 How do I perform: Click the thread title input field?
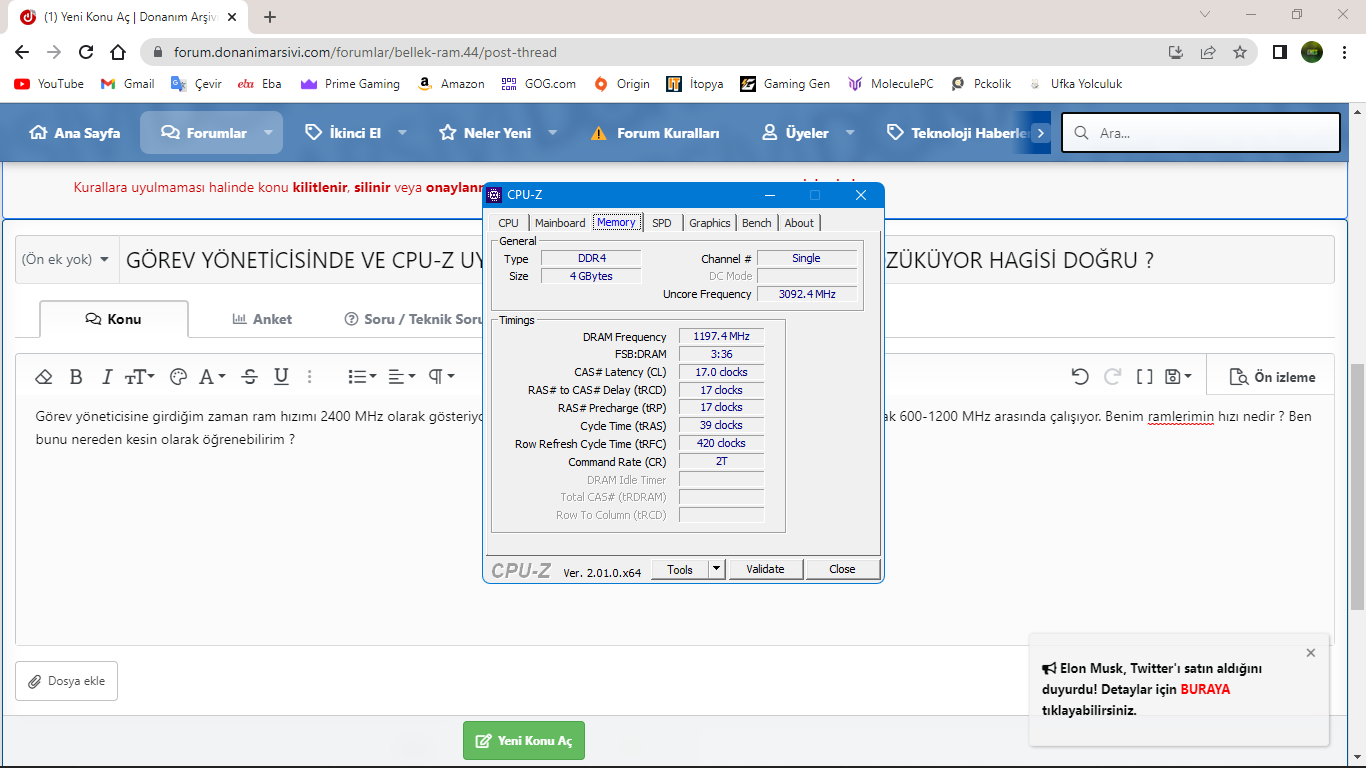click(x=726, y=260)
